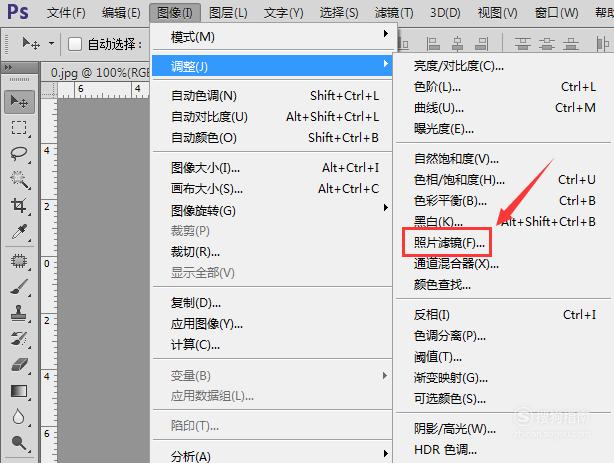Image resolution: width=614 pixels, height=463 pixels.
Task: Choose 应用图像(Y)... menu item
Action: [x=272, y=324]
